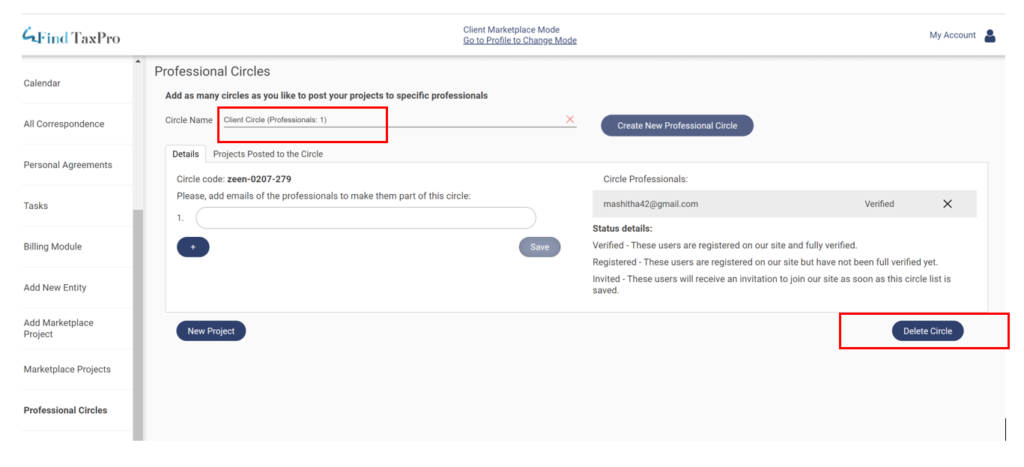The height and width of the screenshot is (467, 1024).
Task: Open Calendar from the sidebar
Action: click(x=42, y=83)
